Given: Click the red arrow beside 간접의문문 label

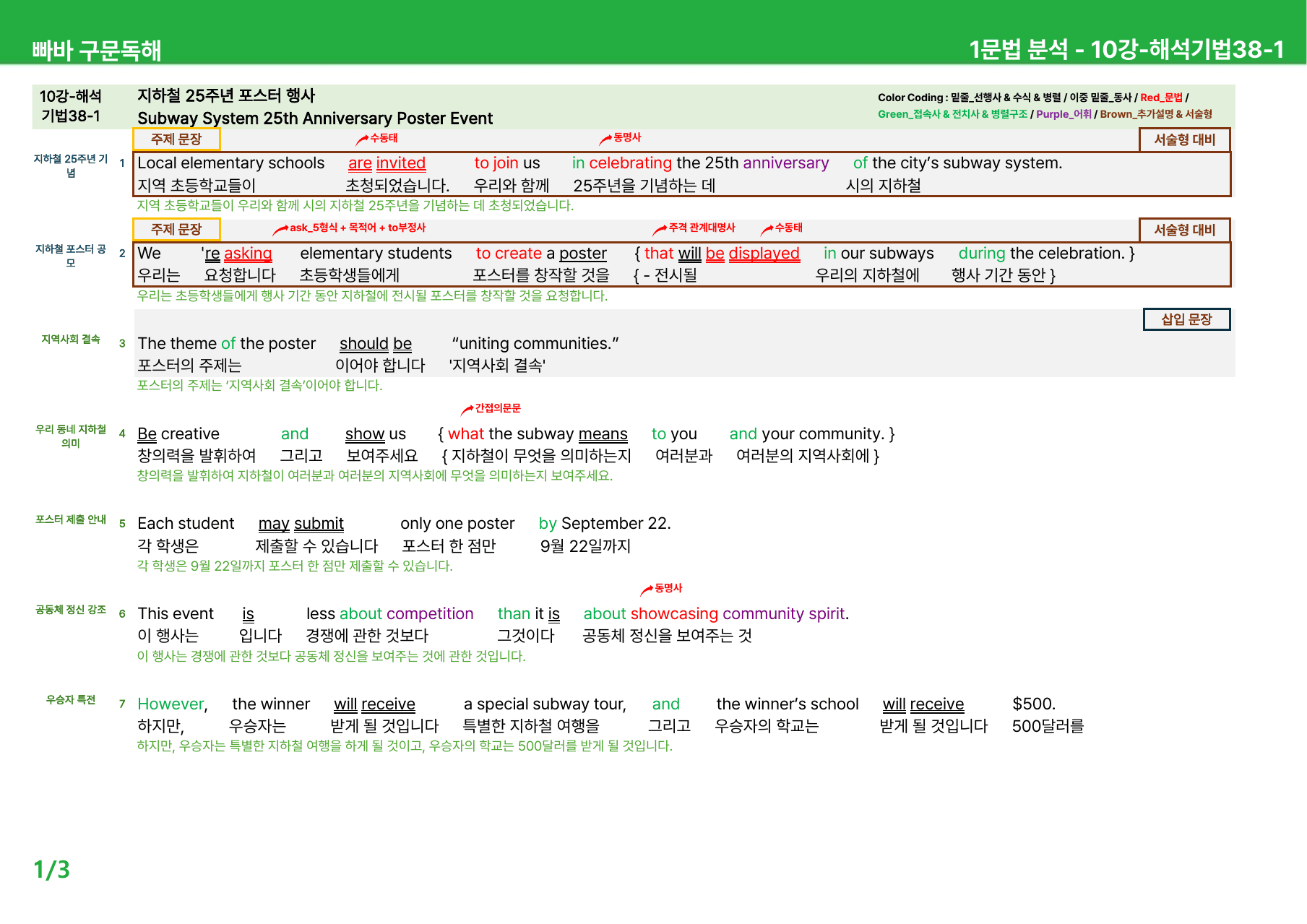Looking at the screenshot, I should [467, 410].
